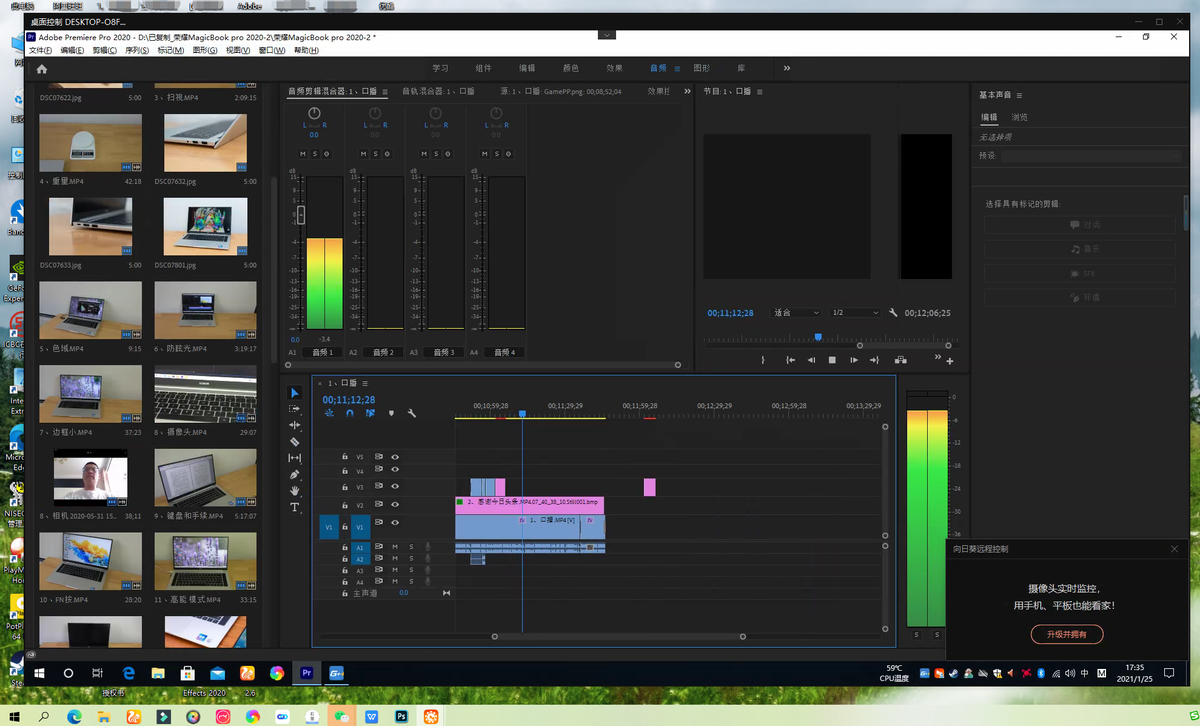Go to In point
Viewport: 1200px width, 726px height.
tap(790, 360)
